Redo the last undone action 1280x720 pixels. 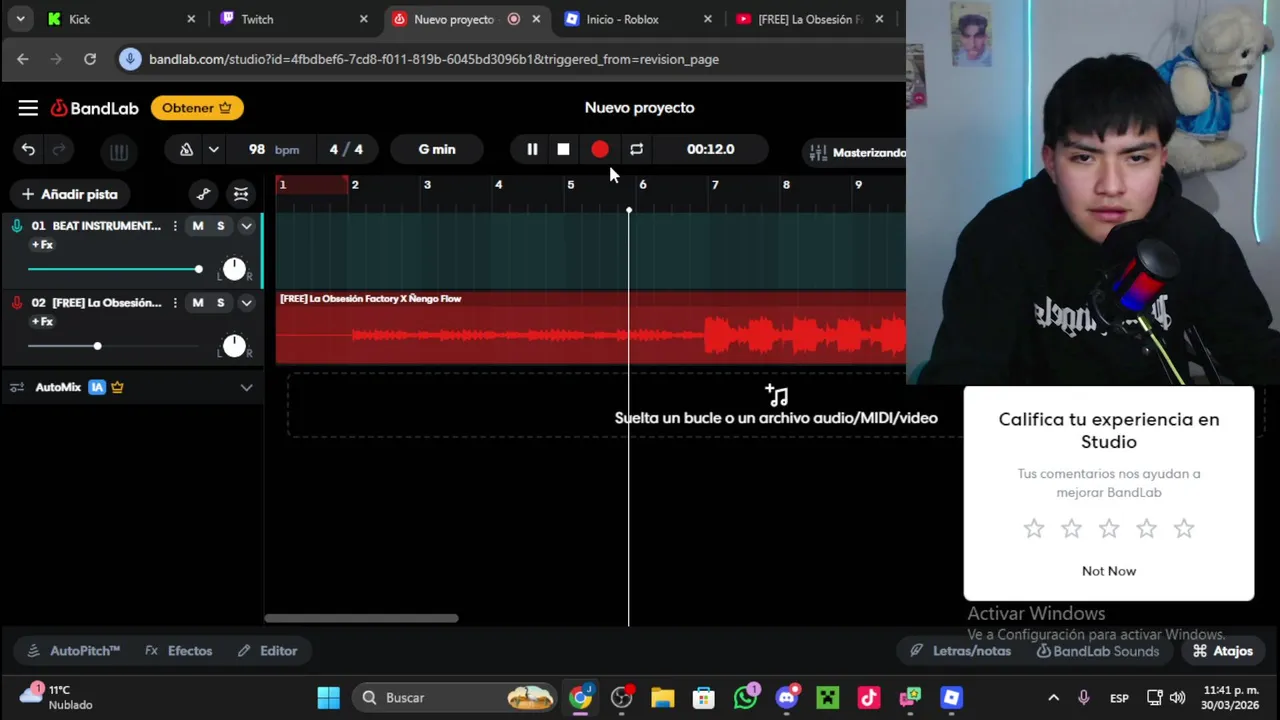[59, 150]
